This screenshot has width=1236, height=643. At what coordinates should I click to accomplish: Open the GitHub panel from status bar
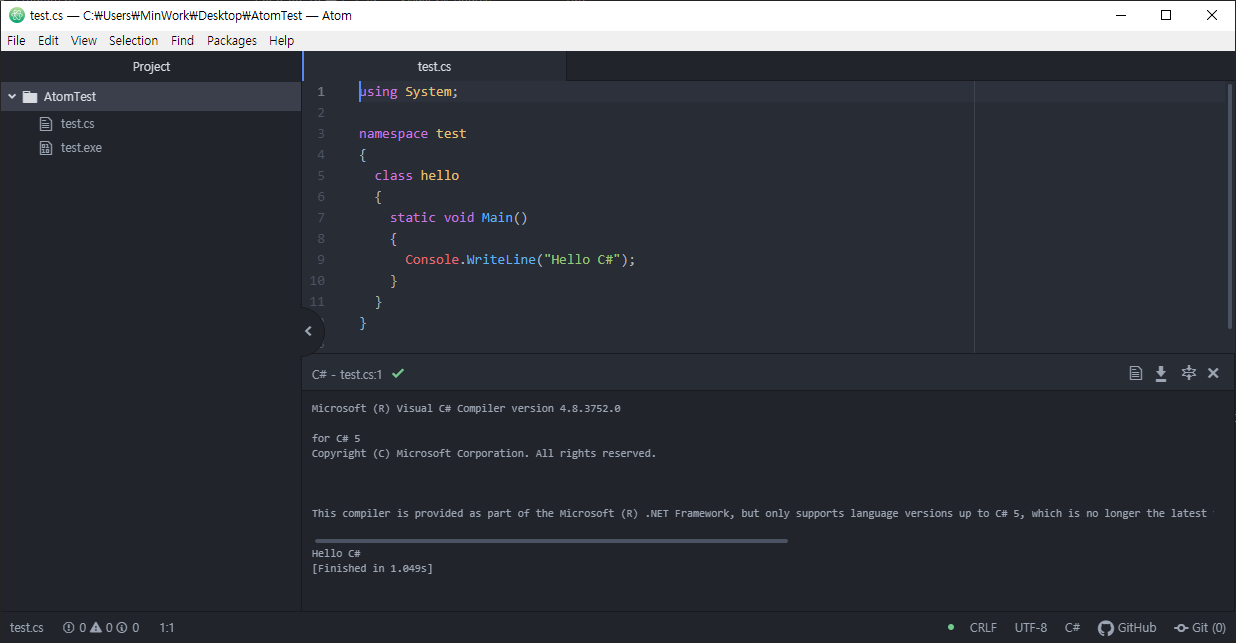1127,628
